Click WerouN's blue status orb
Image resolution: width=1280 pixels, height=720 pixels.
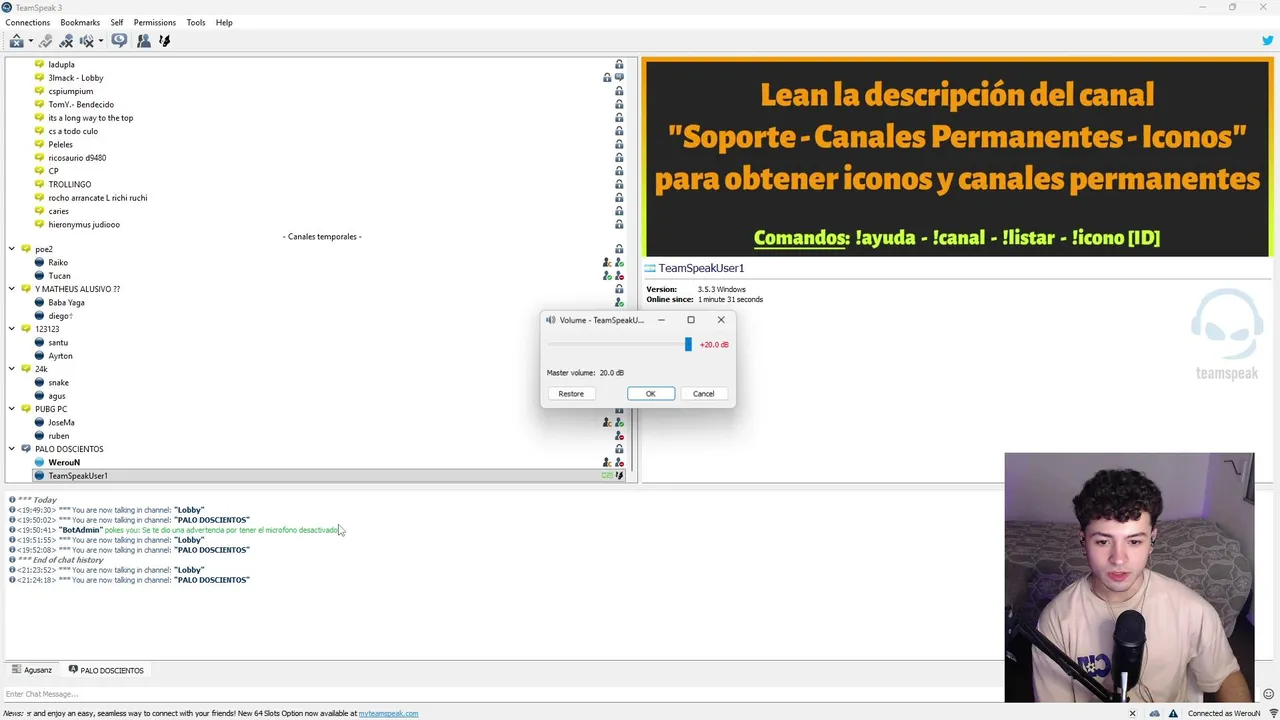pyautogui.click(x=39, y=462)
